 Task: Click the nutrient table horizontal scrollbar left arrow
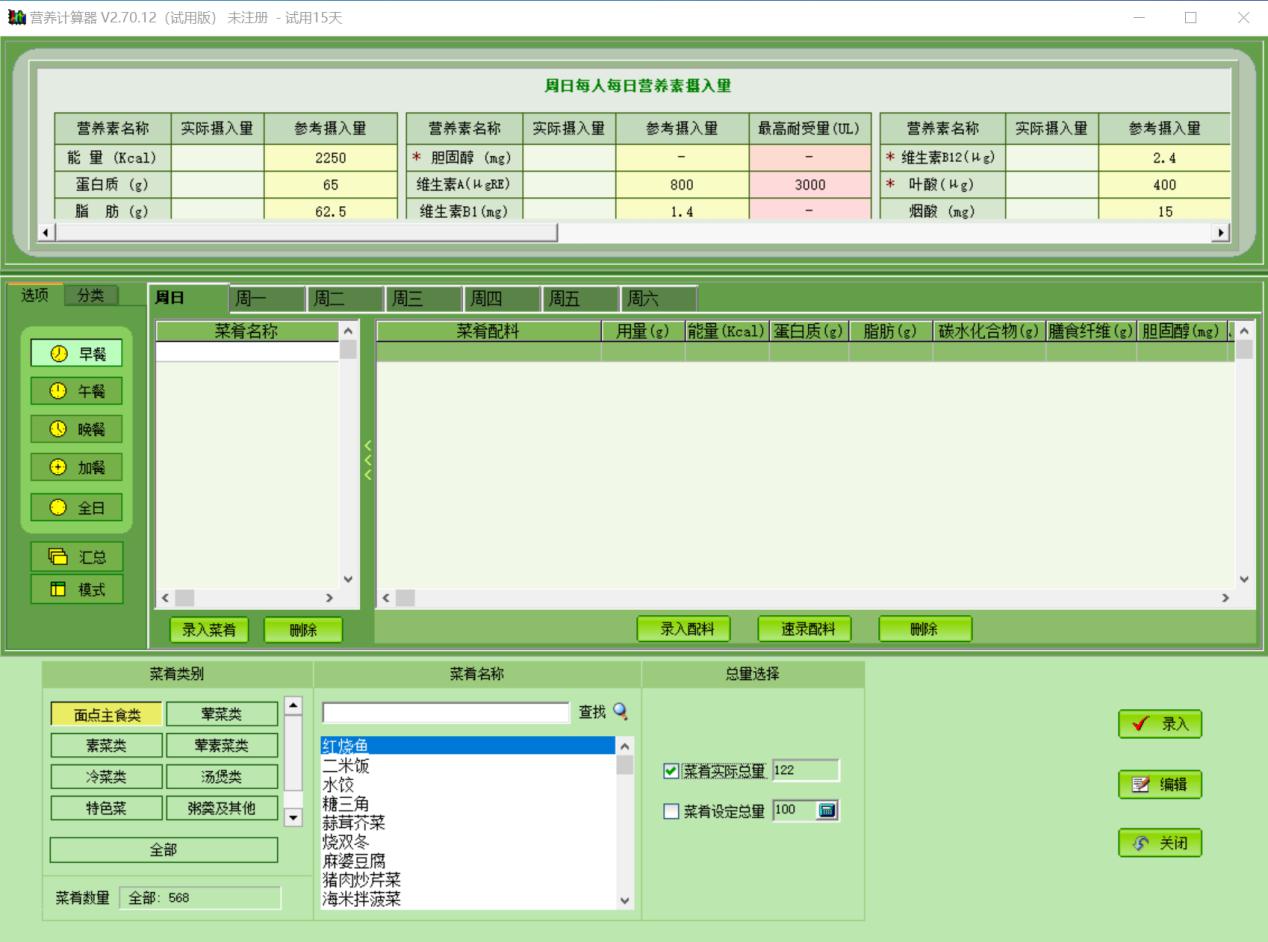(x=45, y=232)
